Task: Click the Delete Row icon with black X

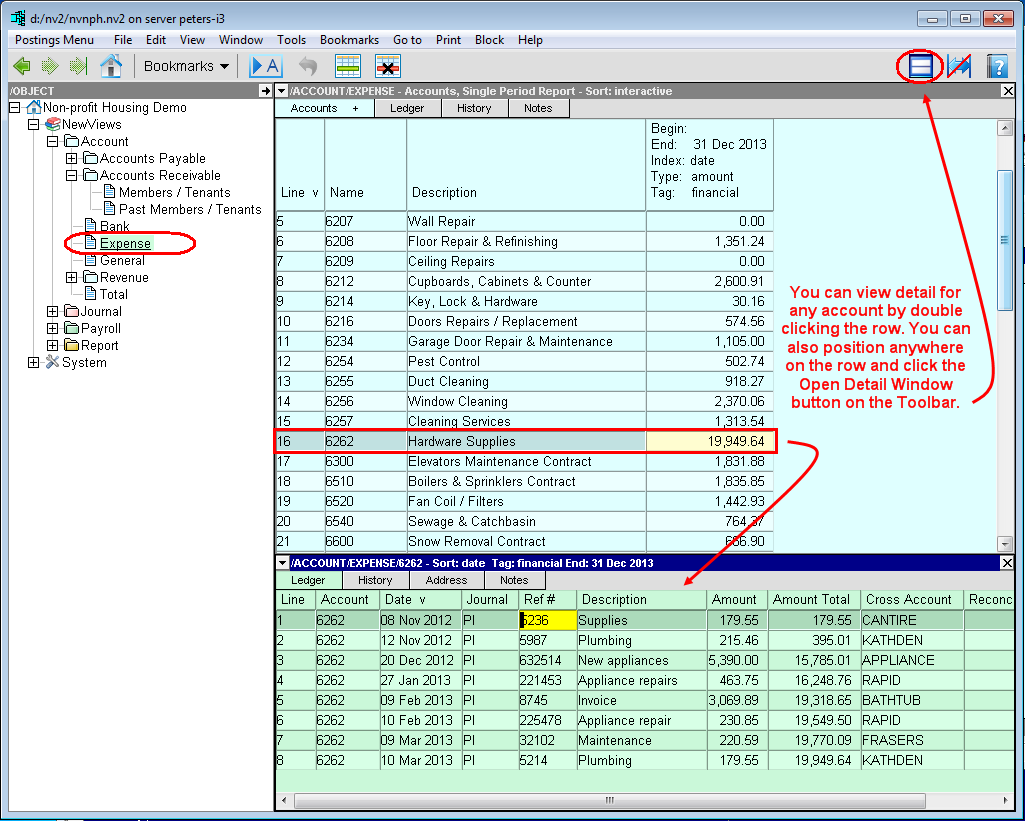Action: click(388, 66)
